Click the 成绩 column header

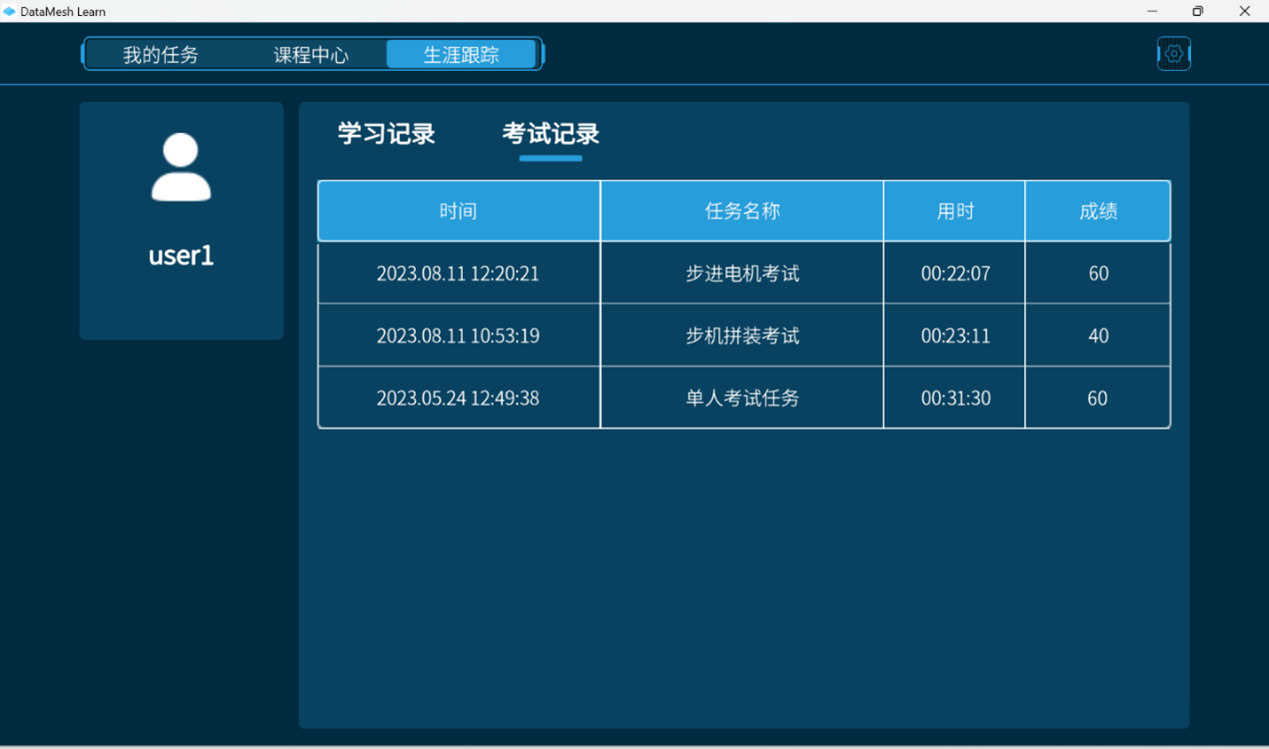(1097, 211)
